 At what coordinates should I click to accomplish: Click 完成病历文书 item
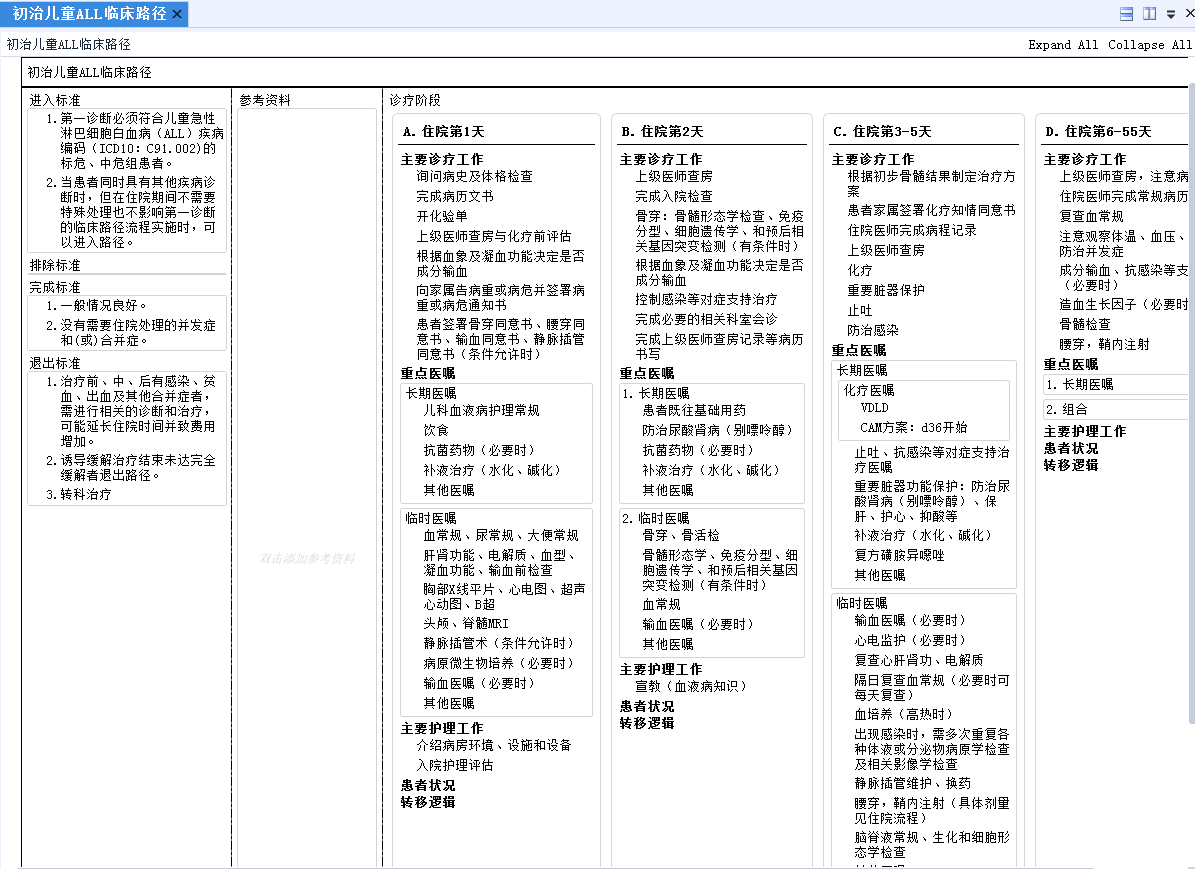(x=455, y=196)
